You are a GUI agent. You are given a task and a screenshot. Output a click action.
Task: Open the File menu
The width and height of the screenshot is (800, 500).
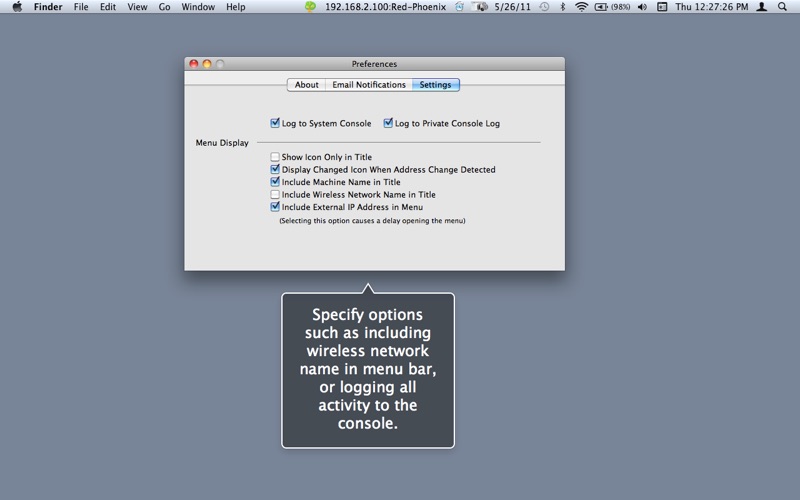coord(81,7)
